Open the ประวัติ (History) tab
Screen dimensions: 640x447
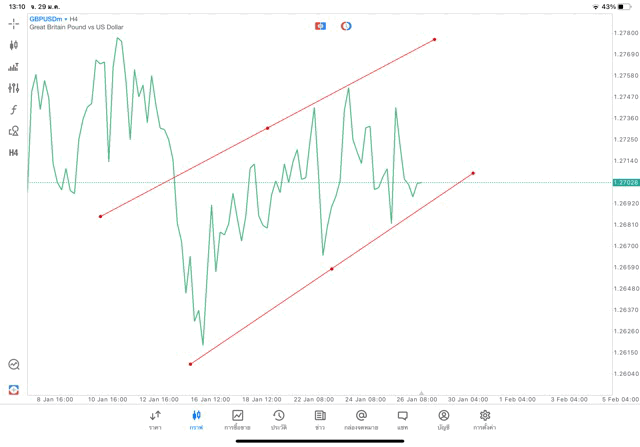click(279, 419)
